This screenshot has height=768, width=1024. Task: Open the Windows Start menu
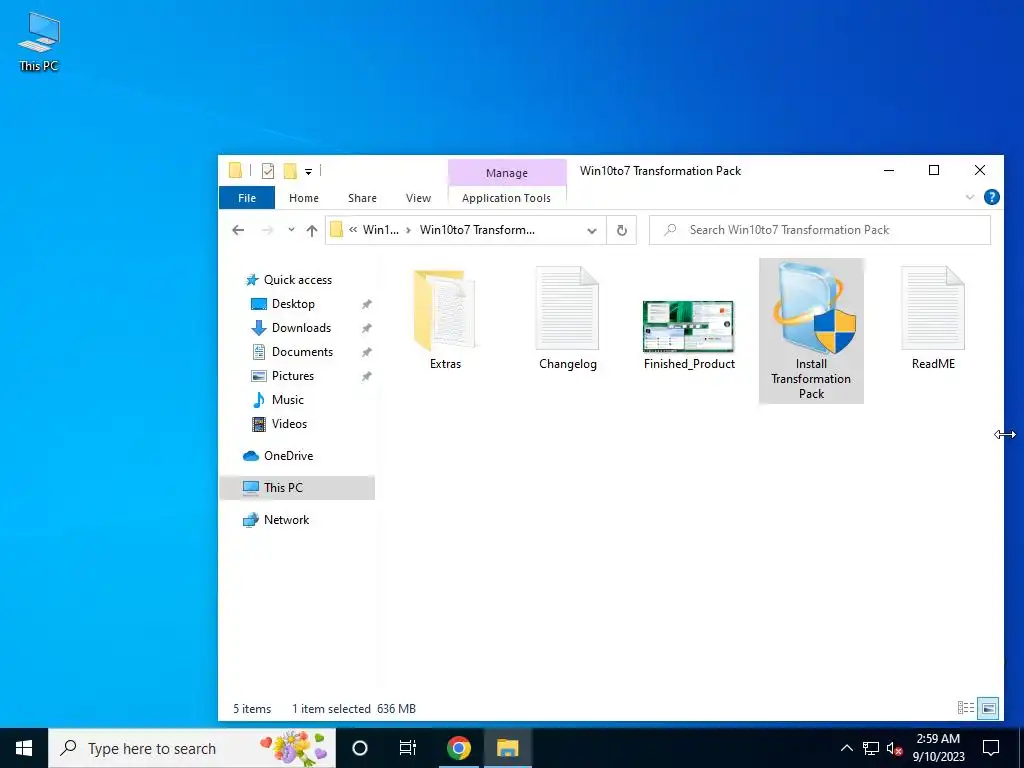tap(24, 748)
